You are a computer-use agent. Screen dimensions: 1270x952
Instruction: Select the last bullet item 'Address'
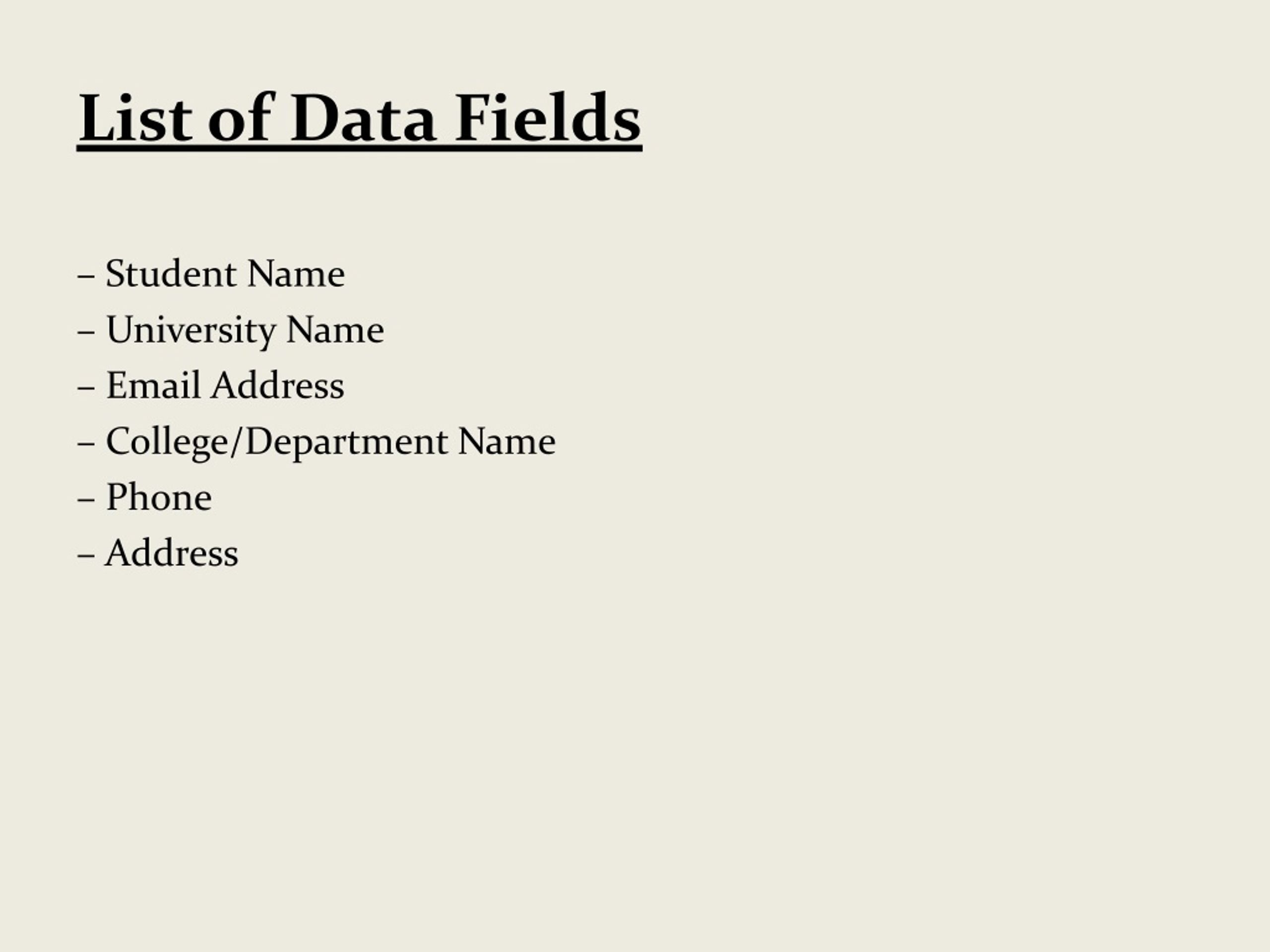tap(158, 554)
